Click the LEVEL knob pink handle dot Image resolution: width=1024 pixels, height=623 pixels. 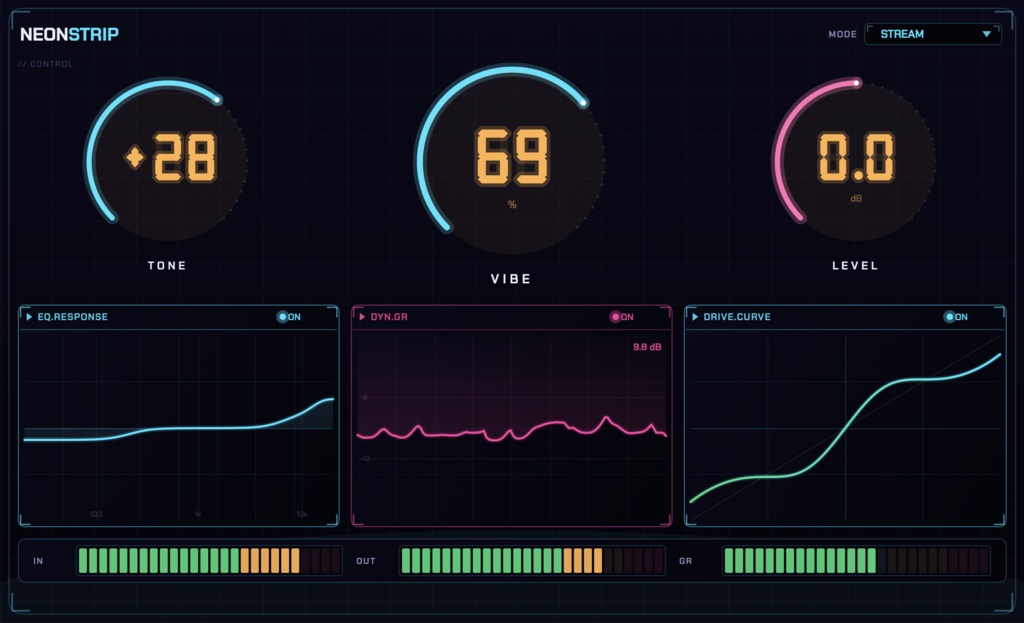tap(856, 83)
